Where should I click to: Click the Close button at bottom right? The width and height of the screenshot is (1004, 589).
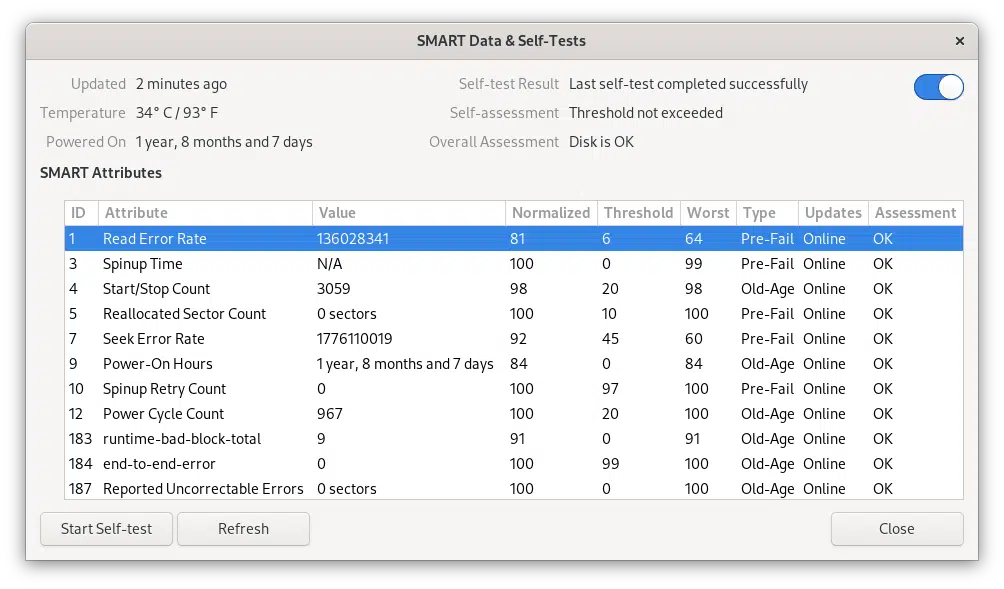pyautogui.click(x=896, y=529)
